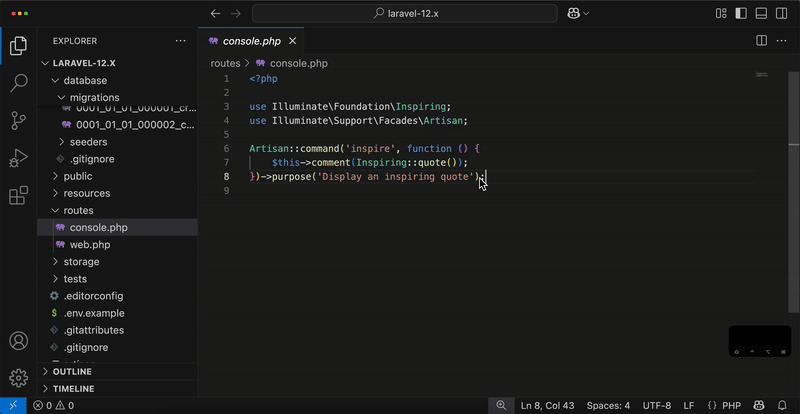
Task: Open the .env.example file
Action: (x=117, y=313)
